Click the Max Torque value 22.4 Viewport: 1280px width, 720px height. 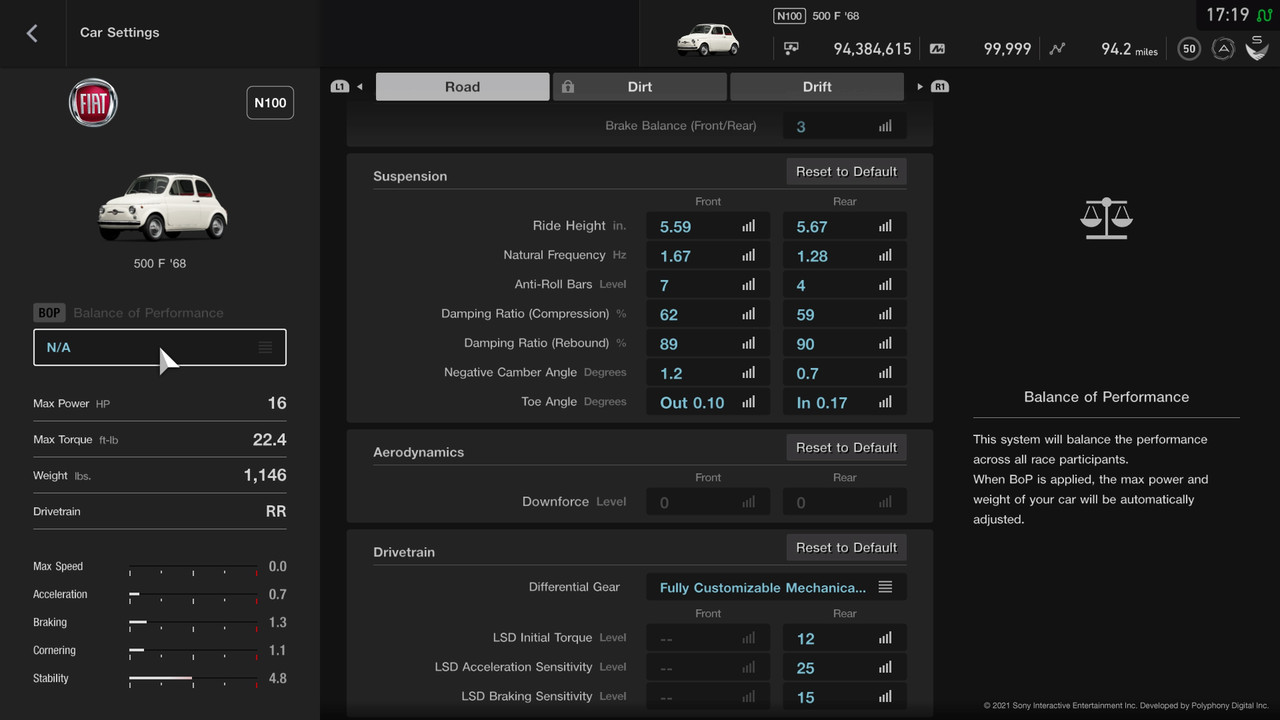pyautogui.click(x=269, y=439)
